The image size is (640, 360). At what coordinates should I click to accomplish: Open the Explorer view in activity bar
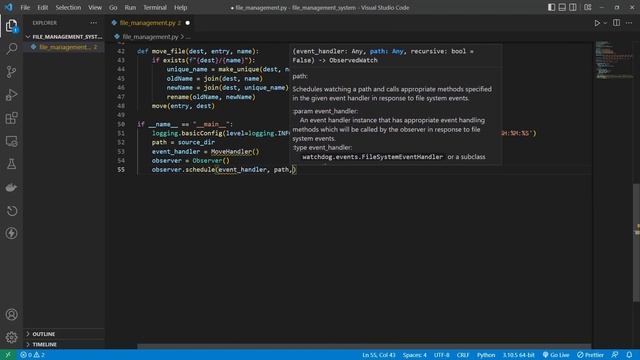click(11, 26)
